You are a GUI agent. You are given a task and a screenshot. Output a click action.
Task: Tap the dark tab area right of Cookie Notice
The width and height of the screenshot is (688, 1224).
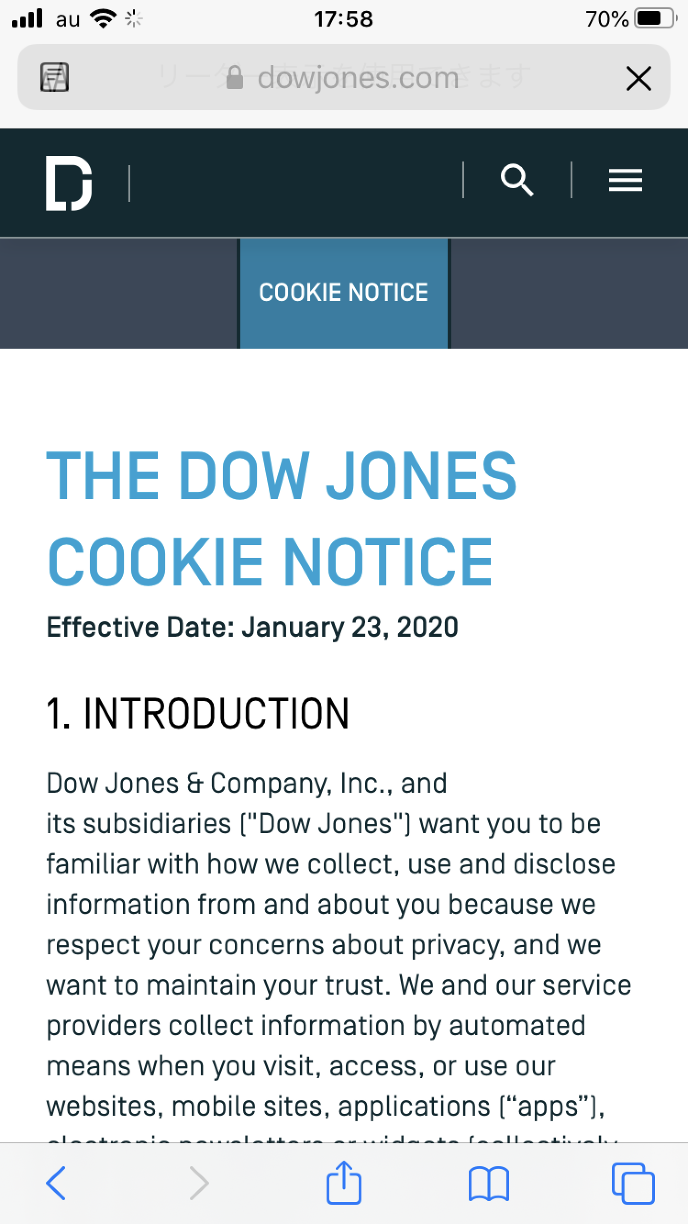point(569,293)
